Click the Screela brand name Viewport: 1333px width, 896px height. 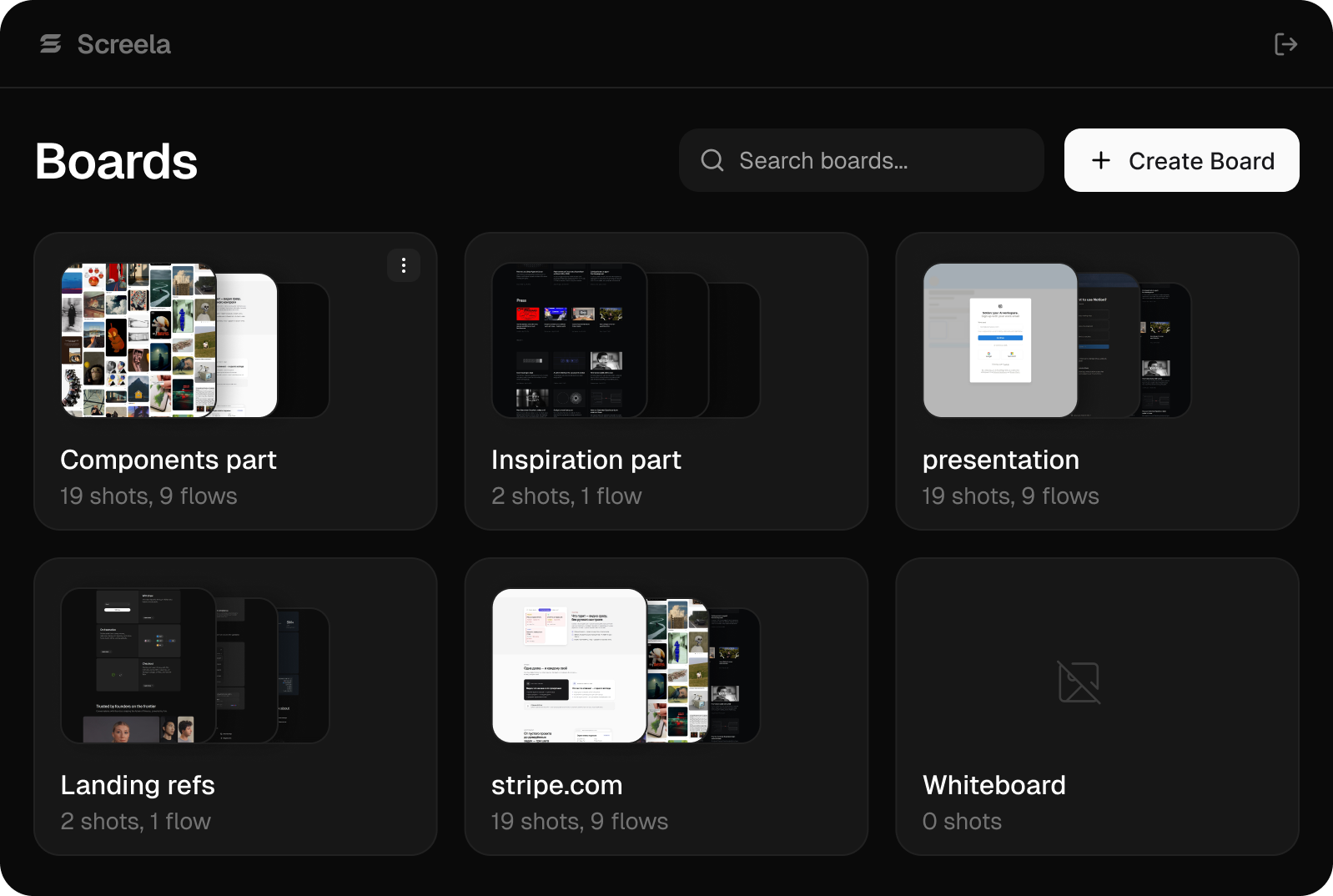pyautogui.click(x=124, y=44)
